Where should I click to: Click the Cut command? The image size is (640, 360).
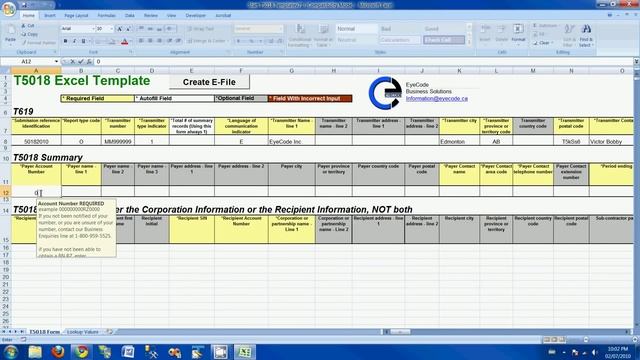pos(28,26)
